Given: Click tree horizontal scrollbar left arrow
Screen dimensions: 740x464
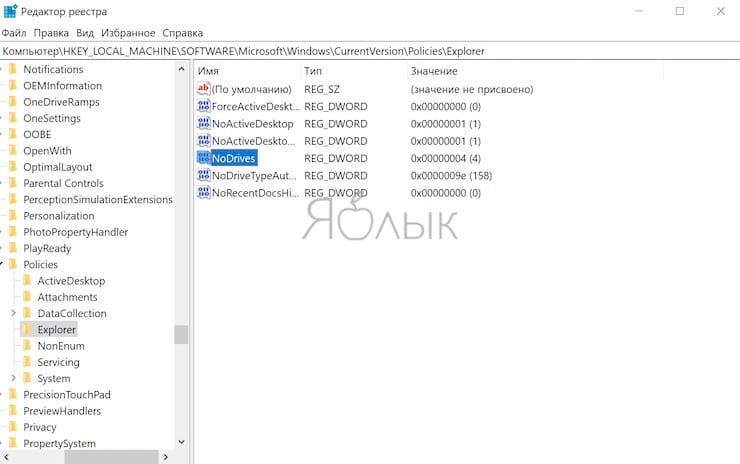Looking at the screenshot, I should [x=6, y=457].
